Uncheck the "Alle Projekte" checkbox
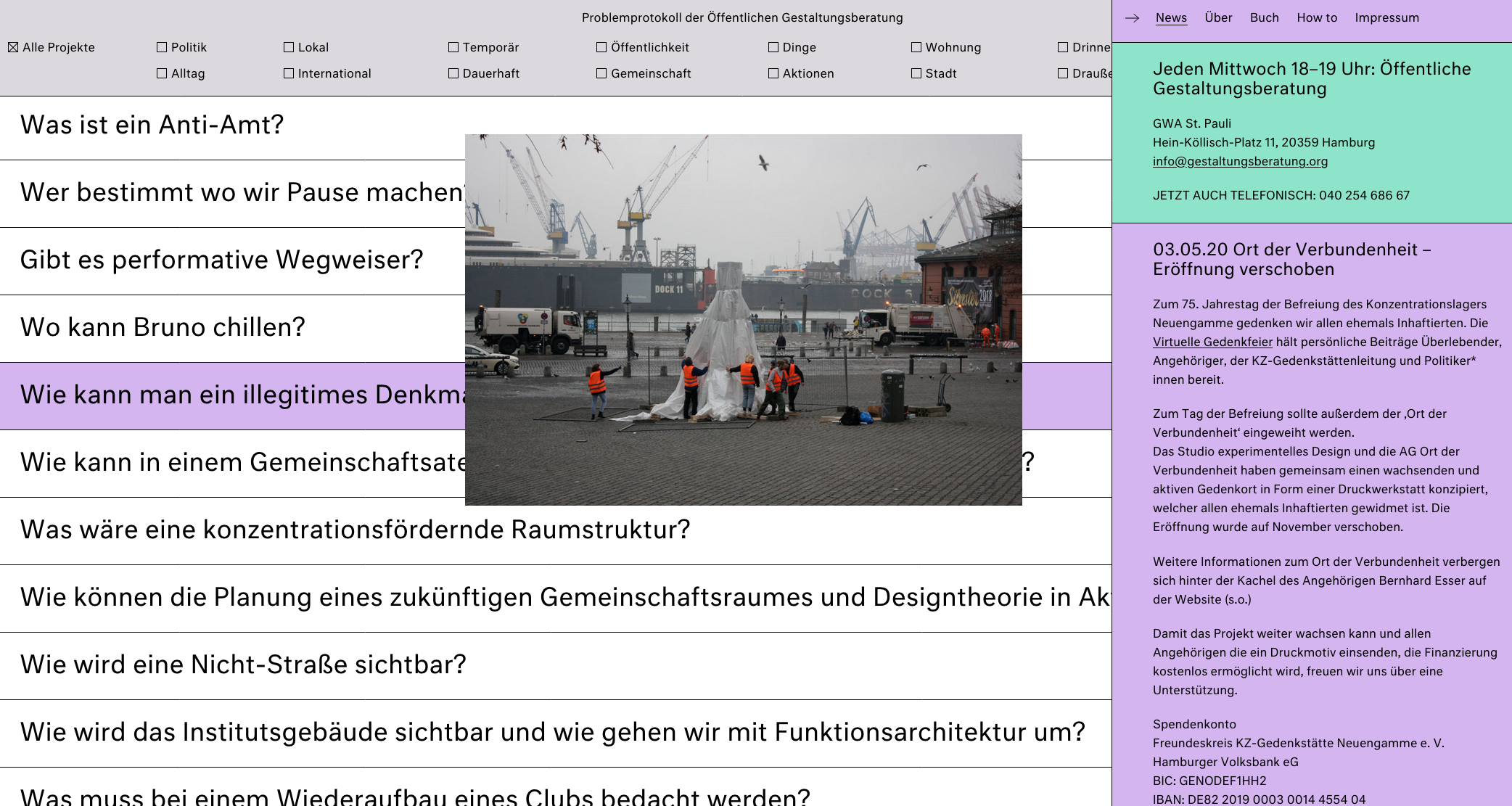Screen dimensions: 1512x806 coord(12,47)
